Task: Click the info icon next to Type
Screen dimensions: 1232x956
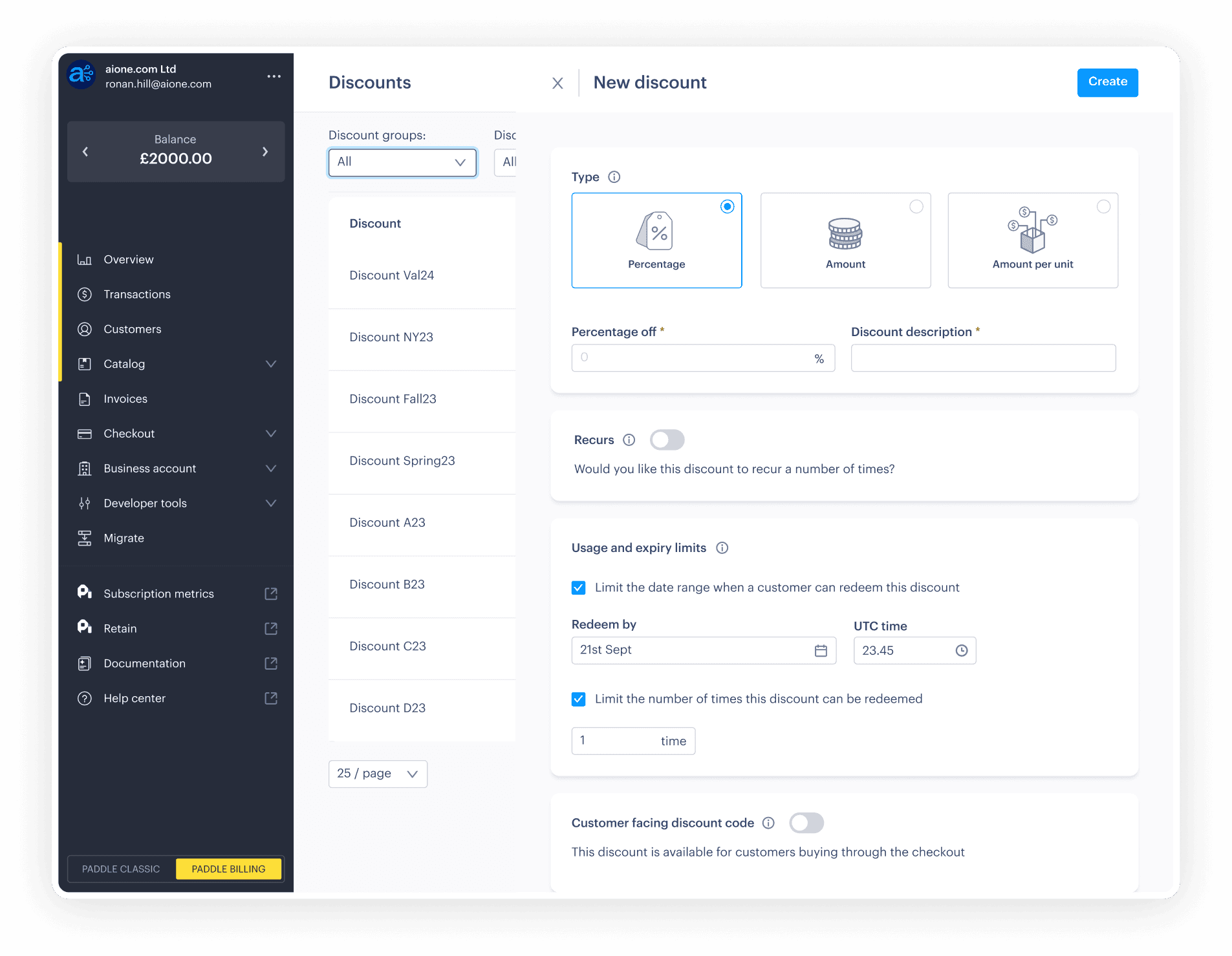Action: click(614, 177)
